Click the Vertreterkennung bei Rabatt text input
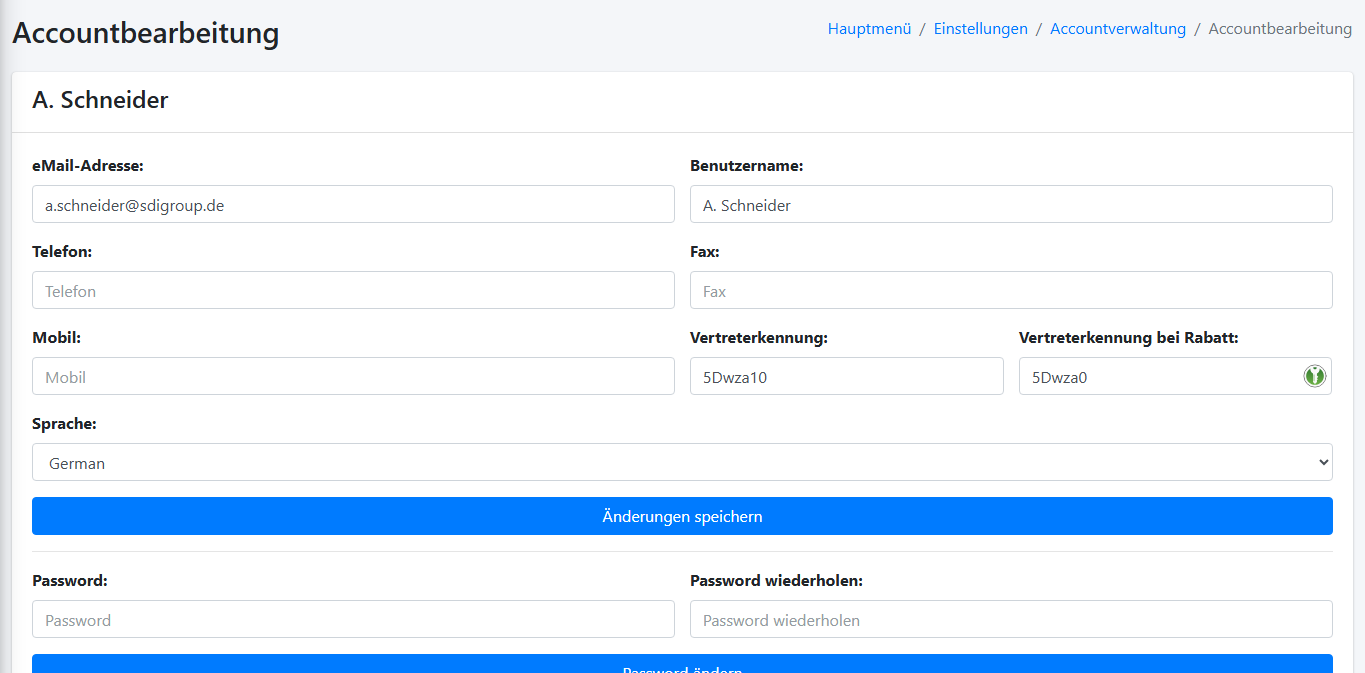 pos(1155,376)
